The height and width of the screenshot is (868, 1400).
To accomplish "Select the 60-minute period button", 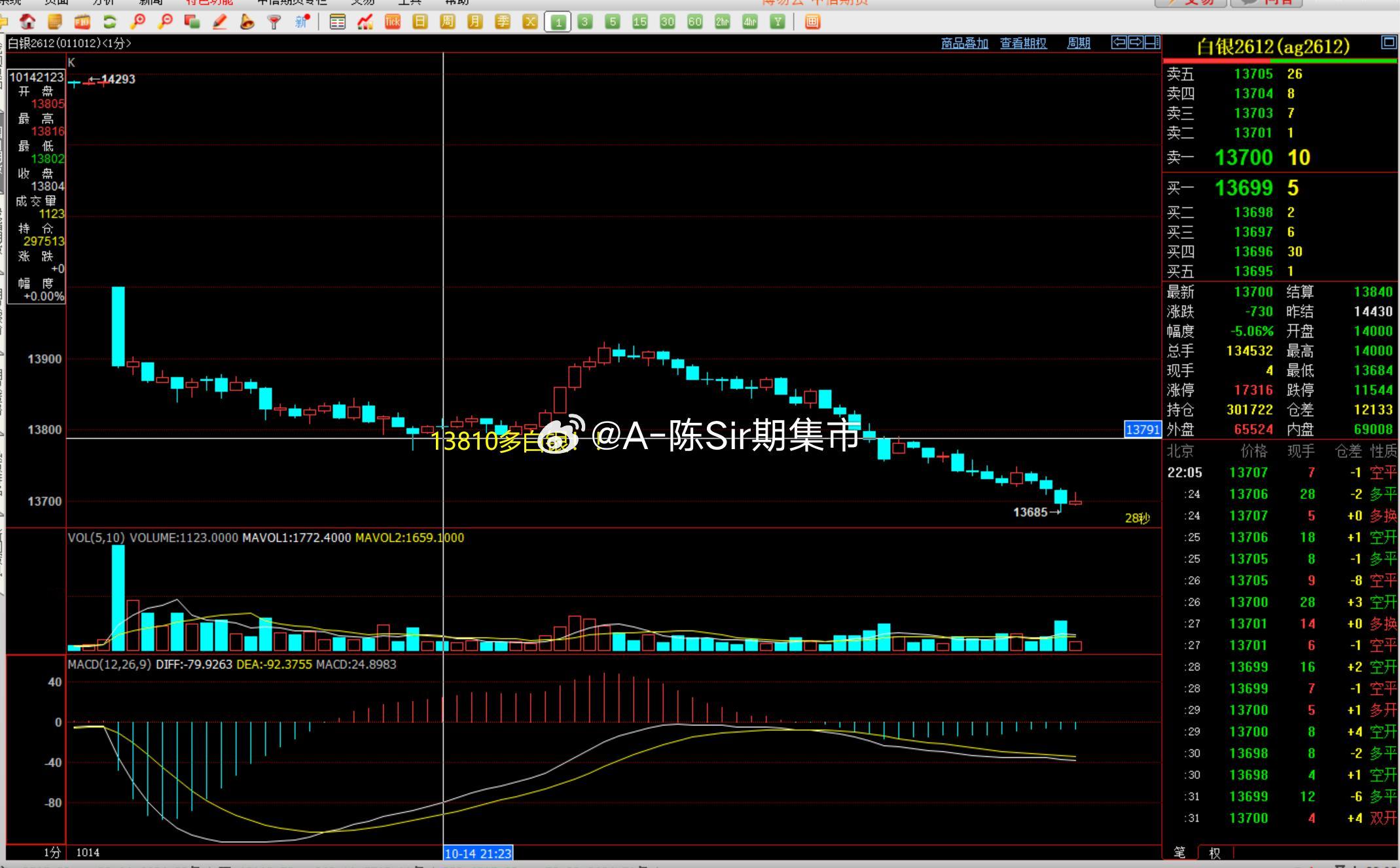I will pos(695,22).
